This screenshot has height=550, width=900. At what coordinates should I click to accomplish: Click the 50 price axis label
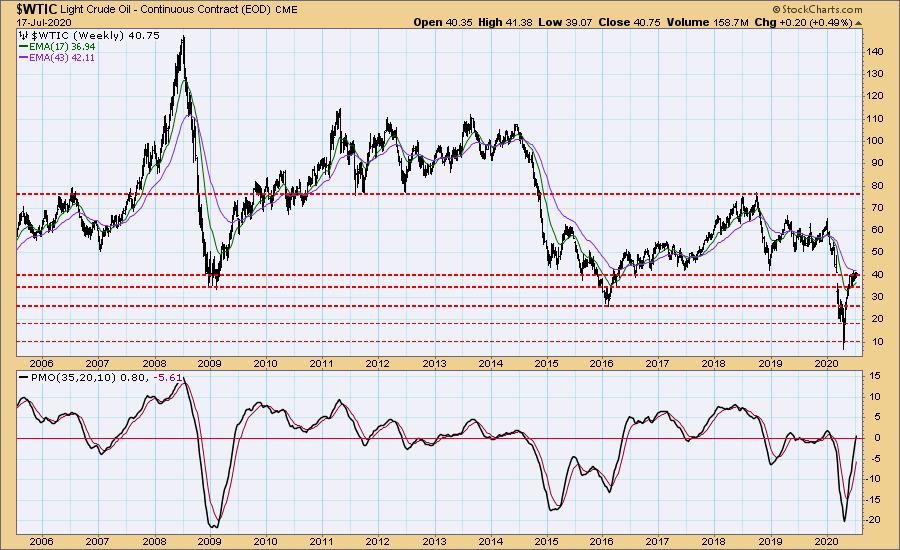tap(878, 252)
